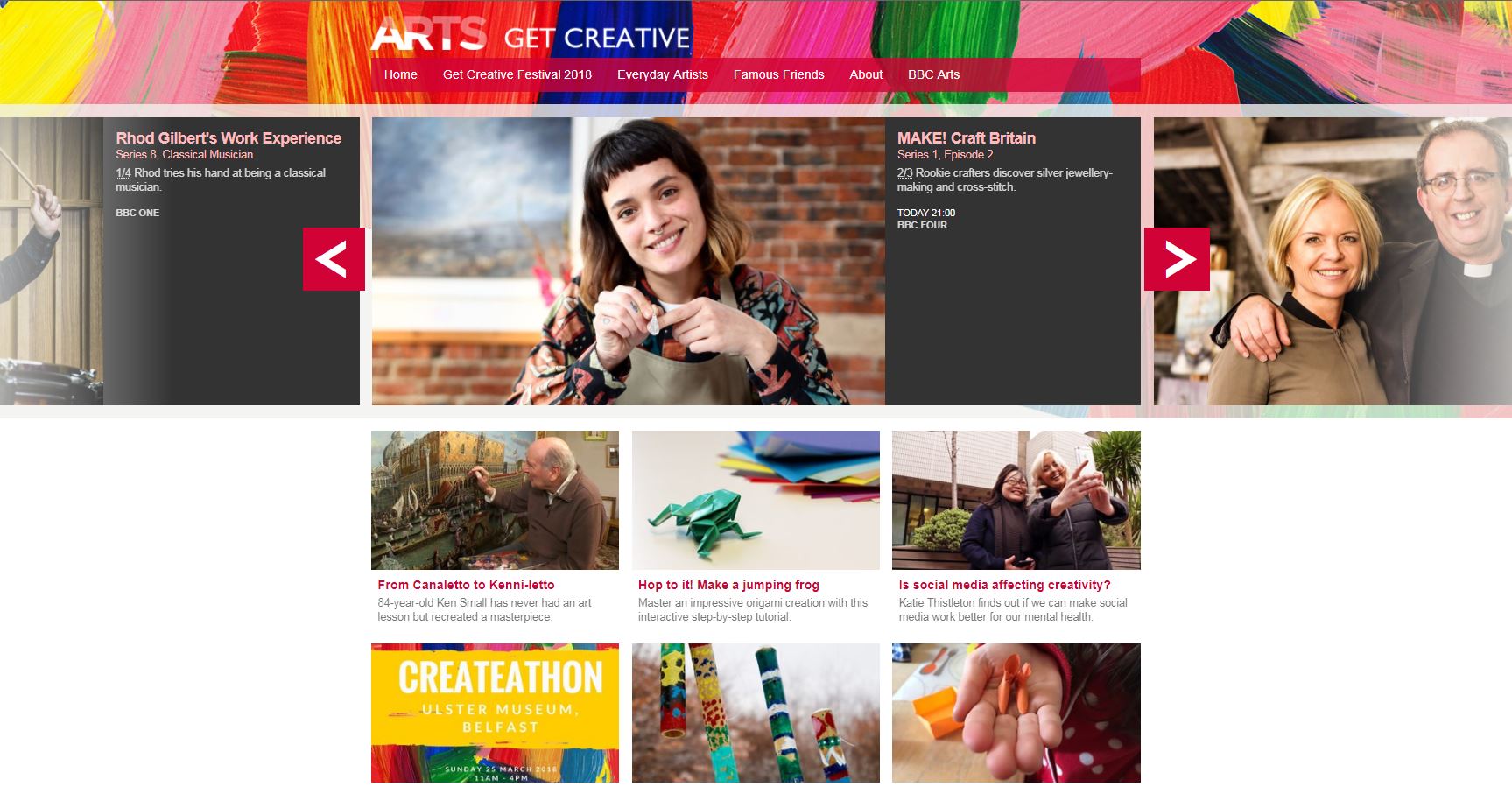Open Get Creative Festival 2018 menu item
Image resolution: width=1512 pixels, height=787 pixels.
coord(517,74)
